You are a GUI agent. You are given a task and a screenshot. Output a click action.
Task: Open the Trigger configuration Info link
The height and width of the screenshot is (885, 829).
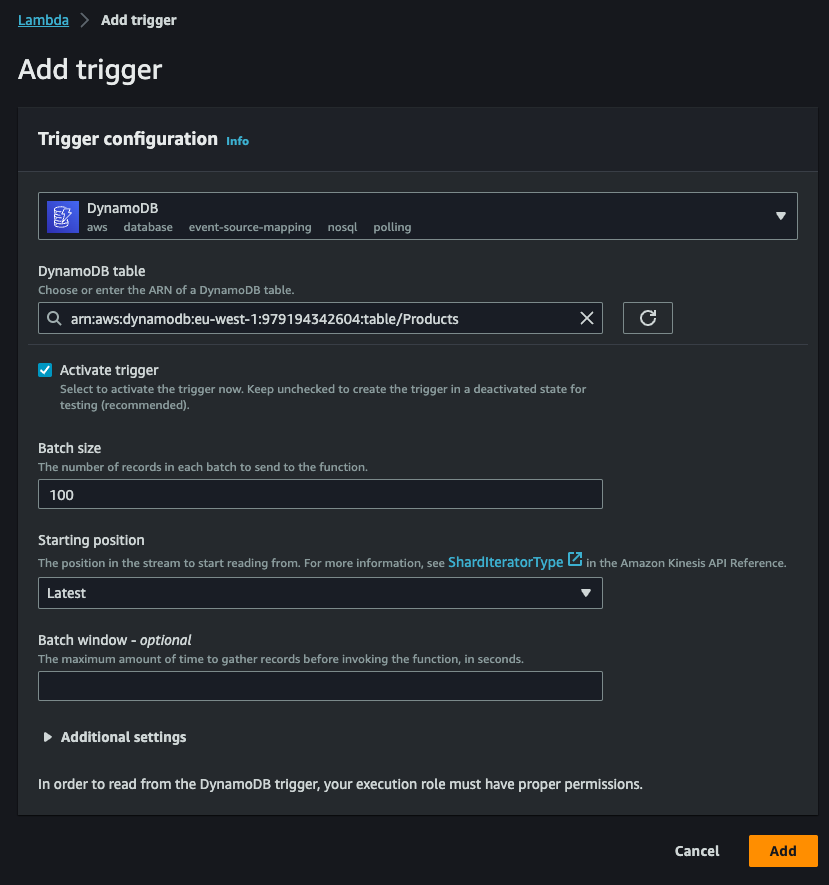pos(237,141)
